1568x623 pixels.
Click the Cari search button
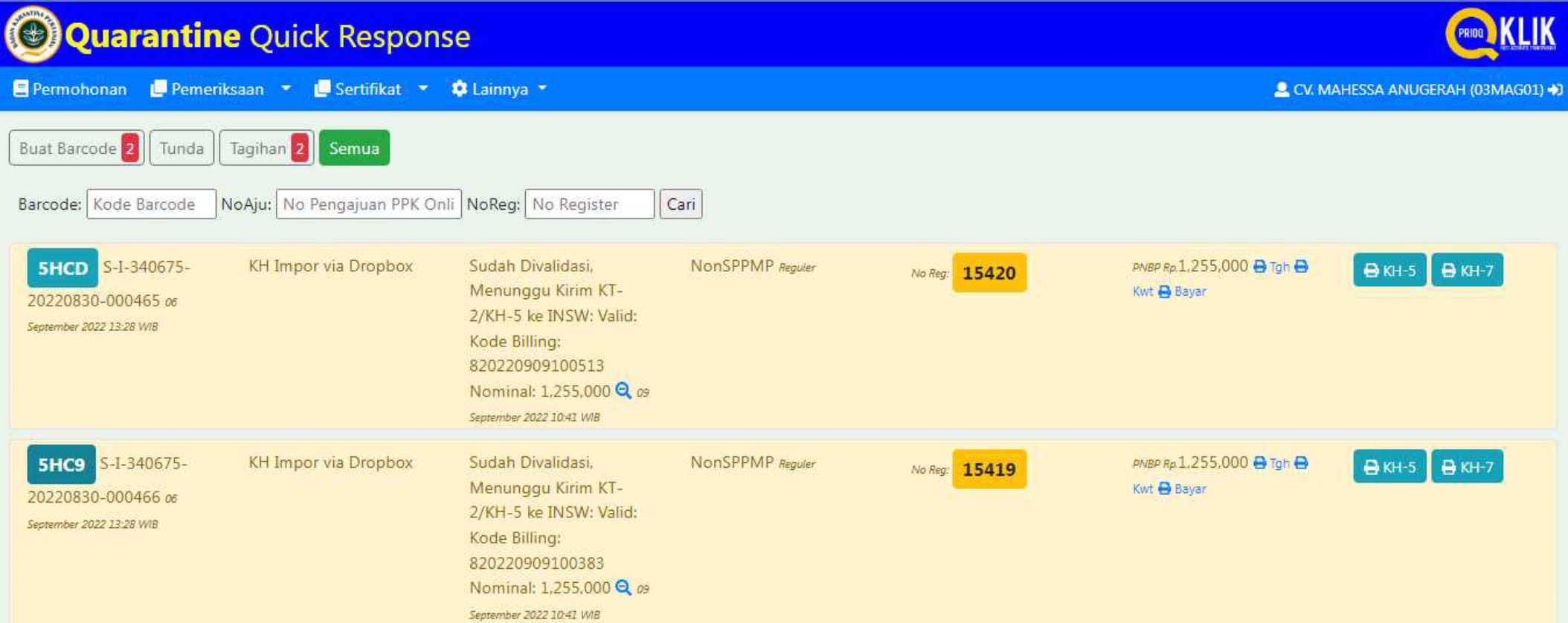point(680,204)
